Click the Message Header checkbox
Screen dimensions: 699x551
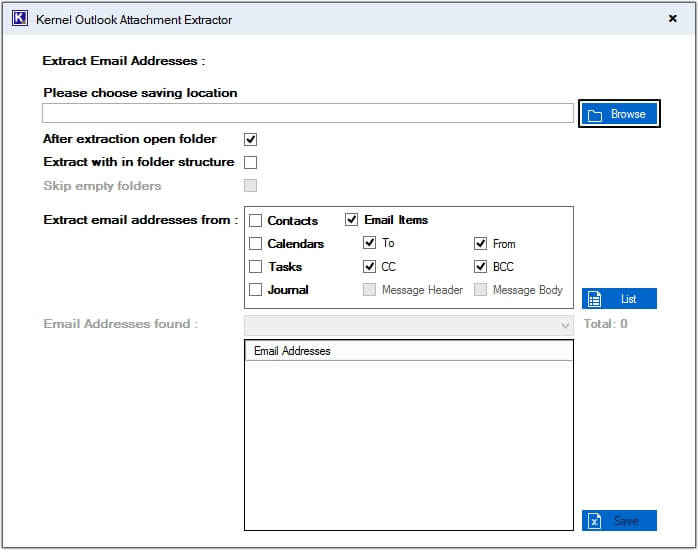pos(370,290)
